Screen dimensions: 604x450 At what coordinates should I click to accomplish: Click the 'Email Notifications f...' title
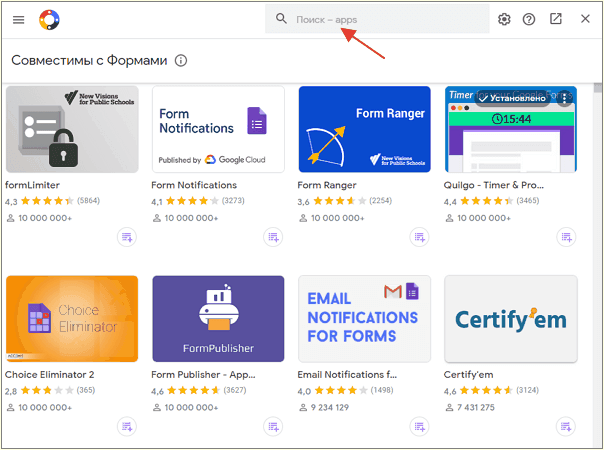click(347, 374)
